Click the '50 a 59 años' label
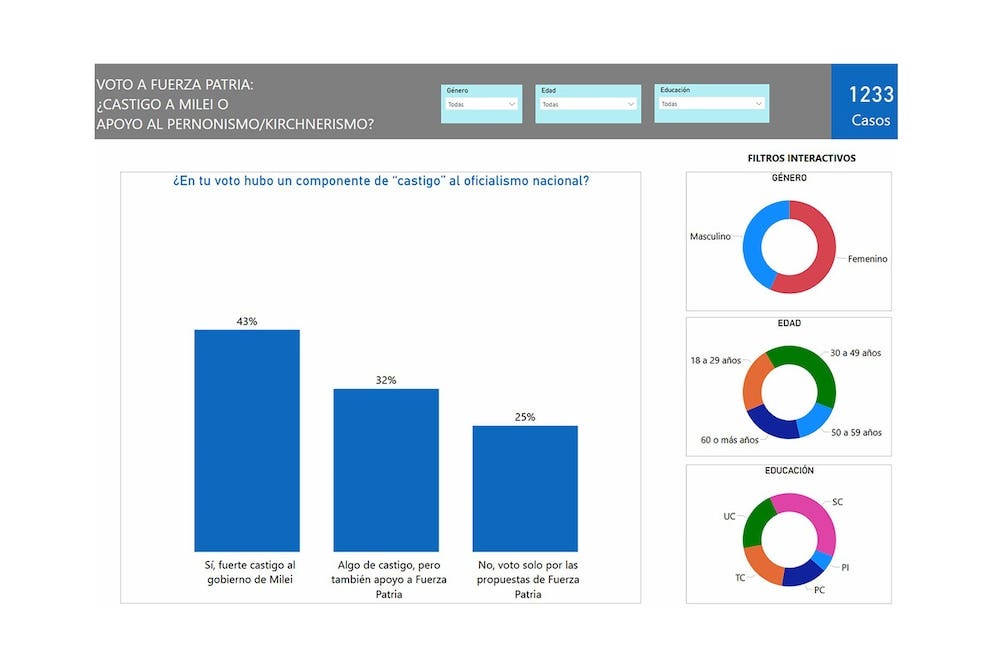The width and height of the screenshot is (992, 672). coord(856,433)
